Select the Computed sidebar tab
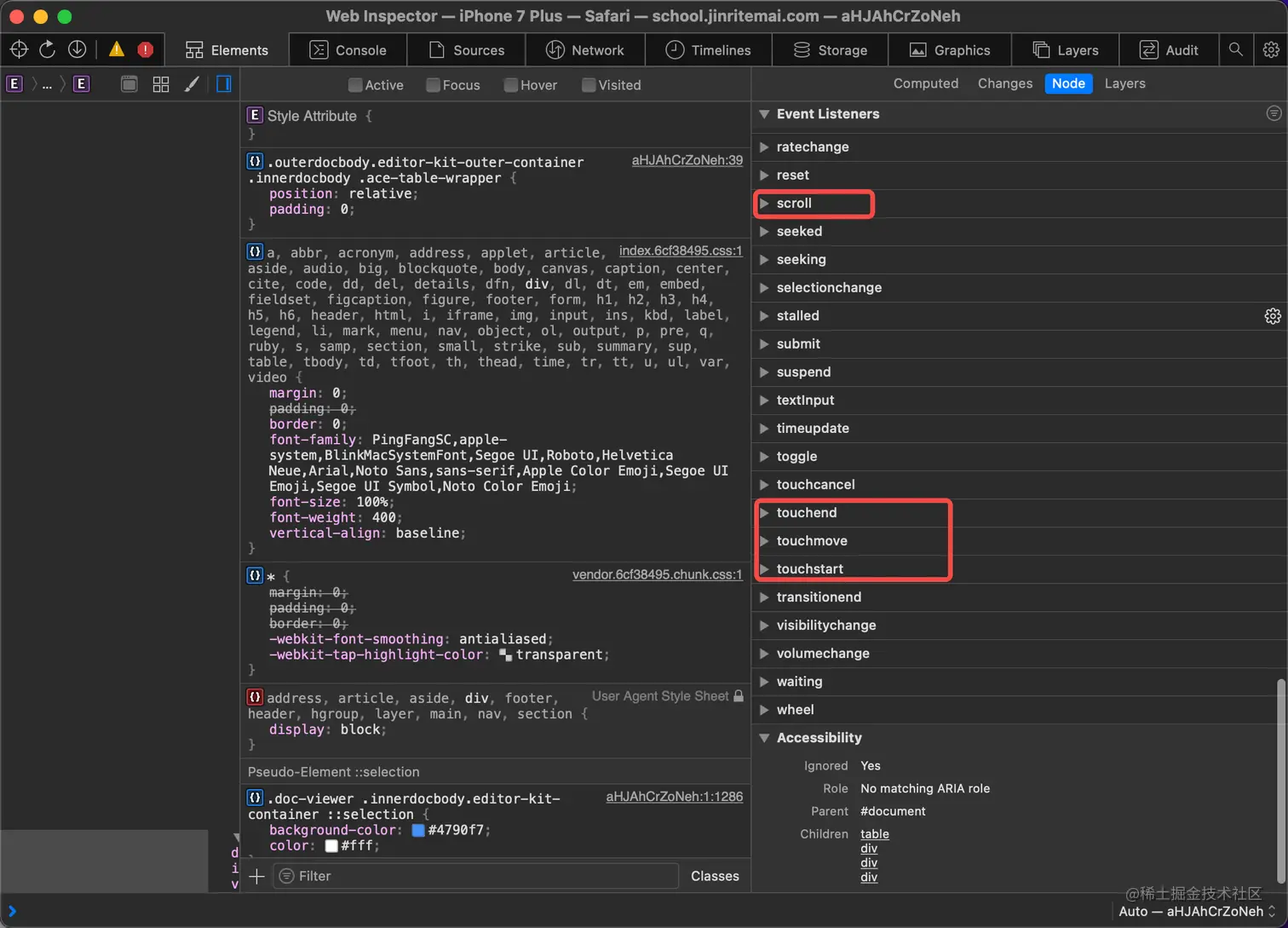The height and width of the screenshot is (928, 1288). [926, 84]
